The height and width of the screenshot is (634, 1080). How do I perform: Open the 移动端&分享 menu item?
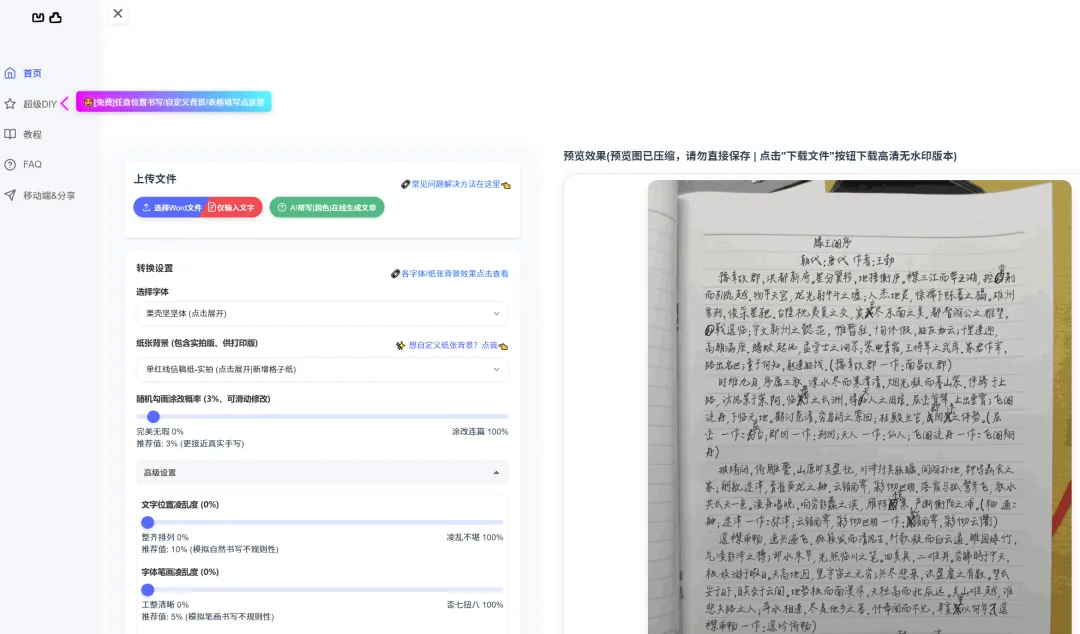coord(49,196)
